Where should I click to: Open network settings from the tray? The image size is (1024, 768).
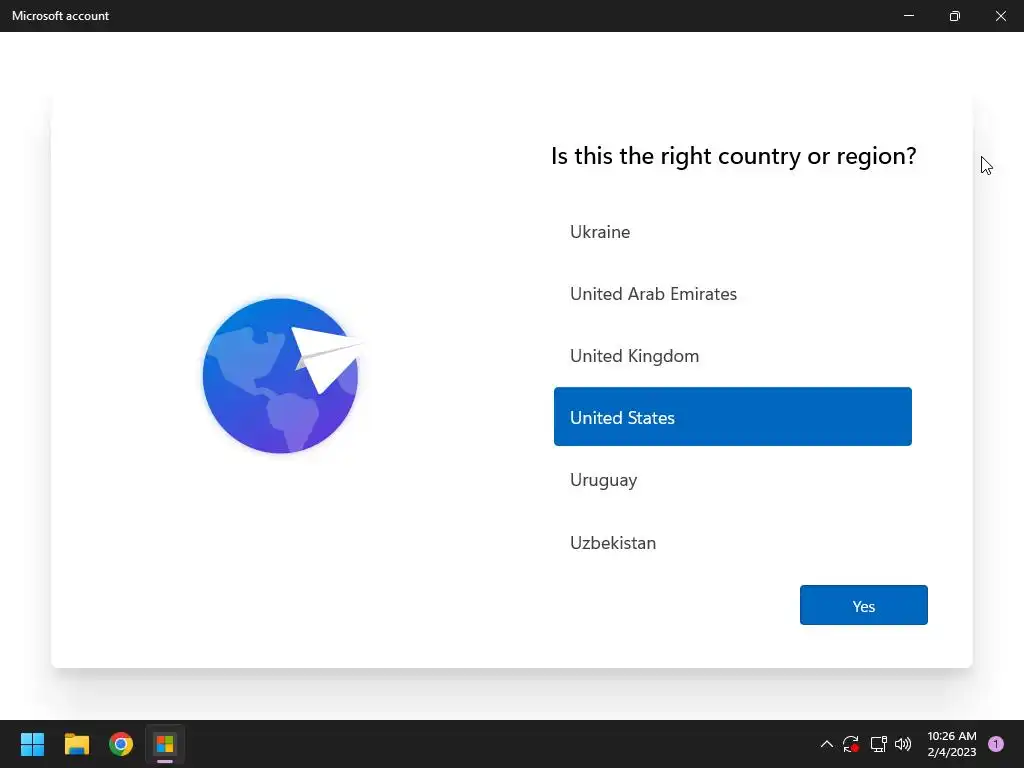click(878, 744)
